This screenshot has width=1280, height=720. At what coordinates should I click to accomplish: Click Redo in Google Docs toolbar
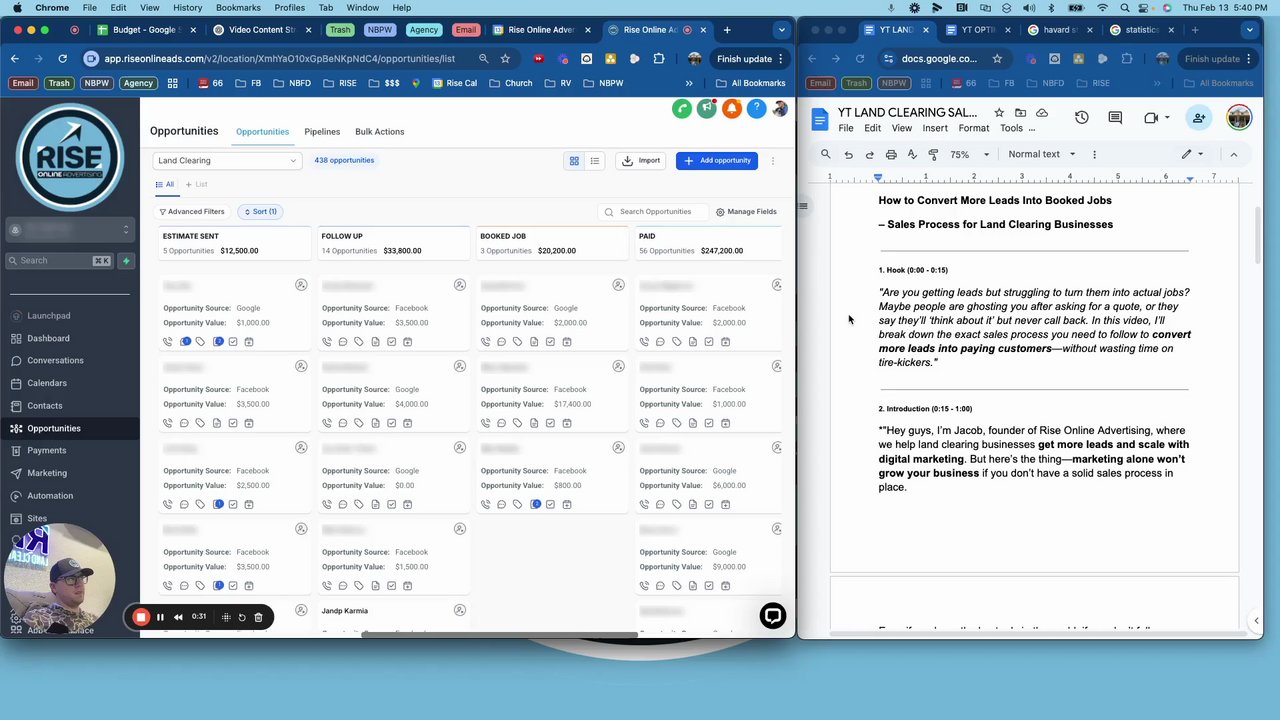point(869,155)
